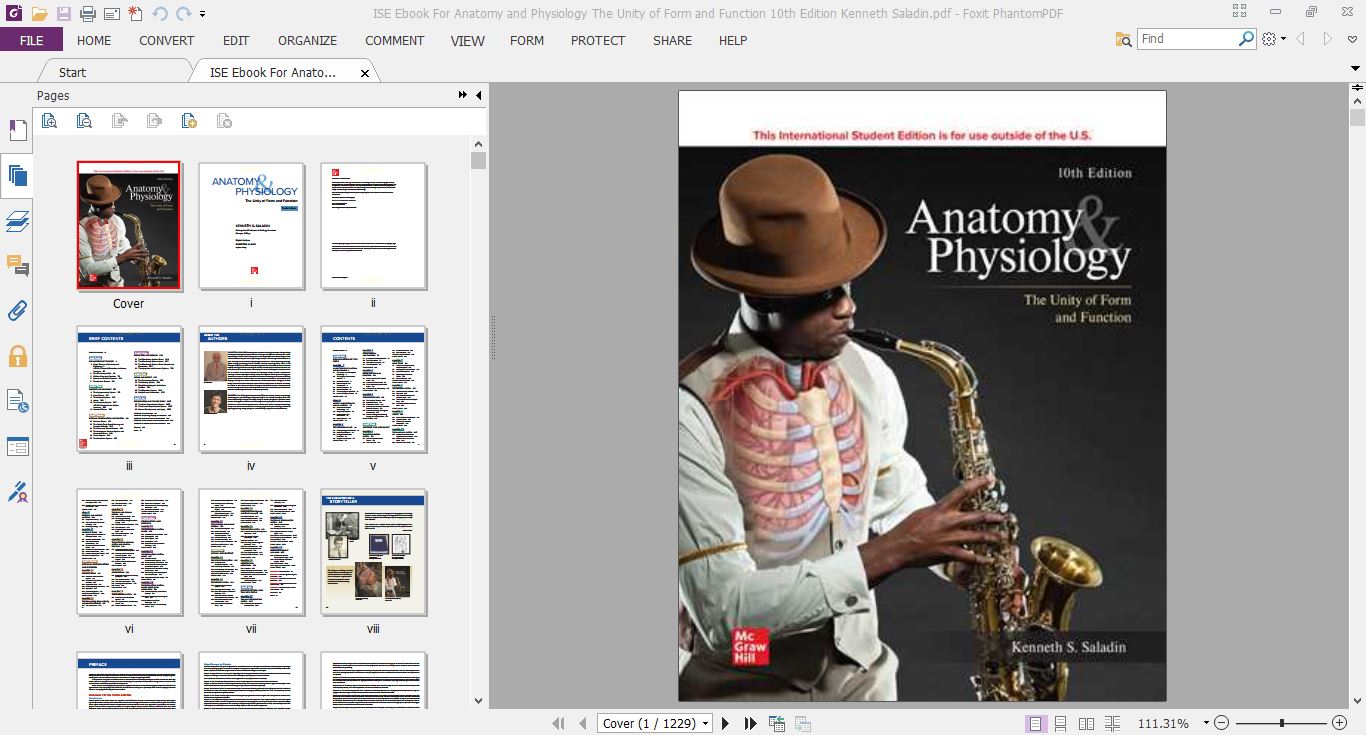Open the Attachments paperclip panel
The width and height of the screenshot is (1366, 735).
pos(18,311)
